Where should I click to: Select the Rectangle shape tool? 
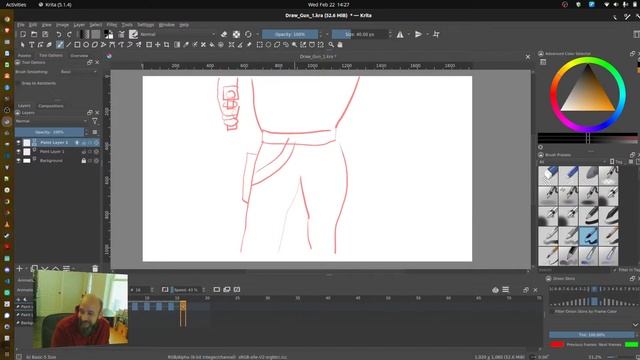tap(77, 44)
